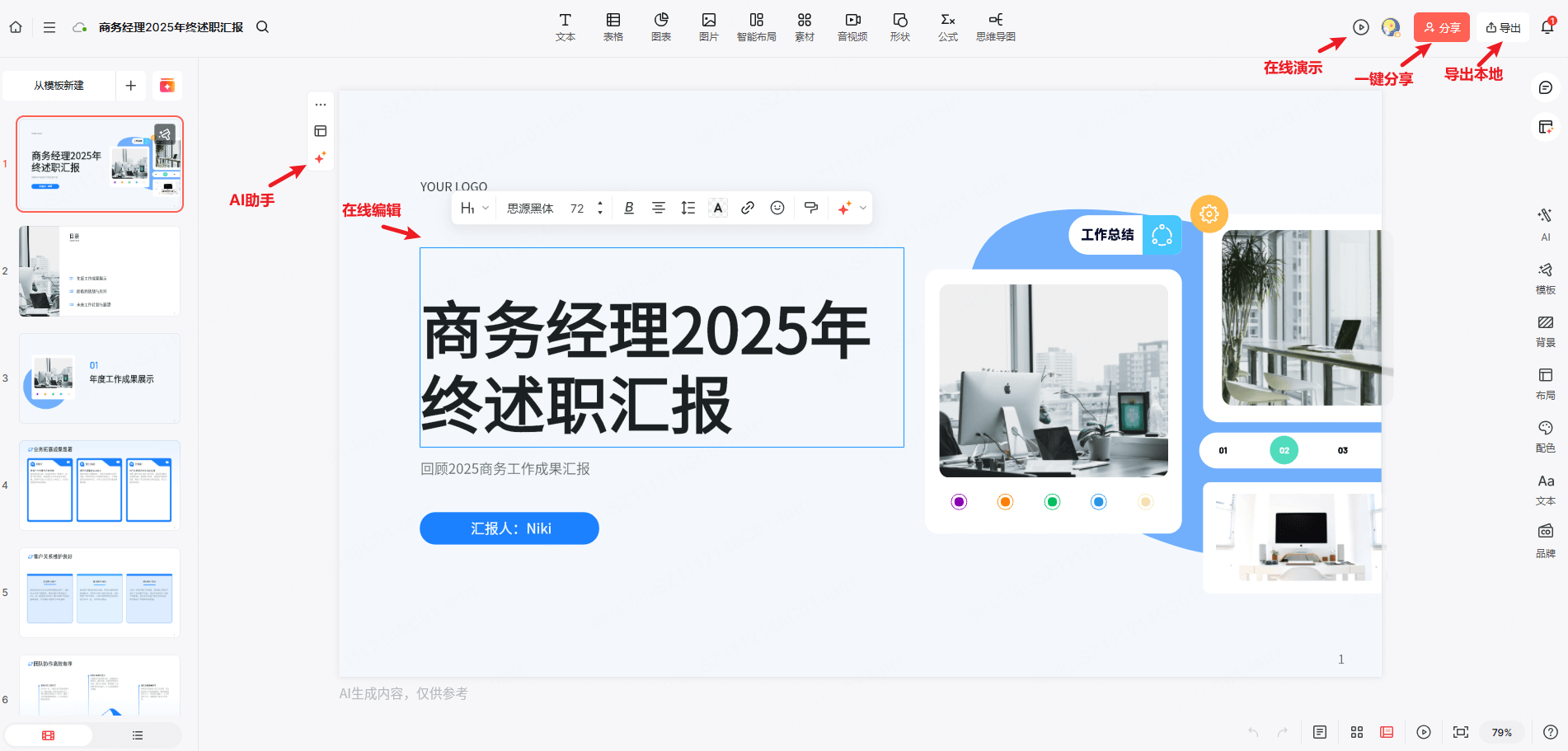
Task: Click the AI assistant sparkle icon beside slide
Action: point(321,157)
